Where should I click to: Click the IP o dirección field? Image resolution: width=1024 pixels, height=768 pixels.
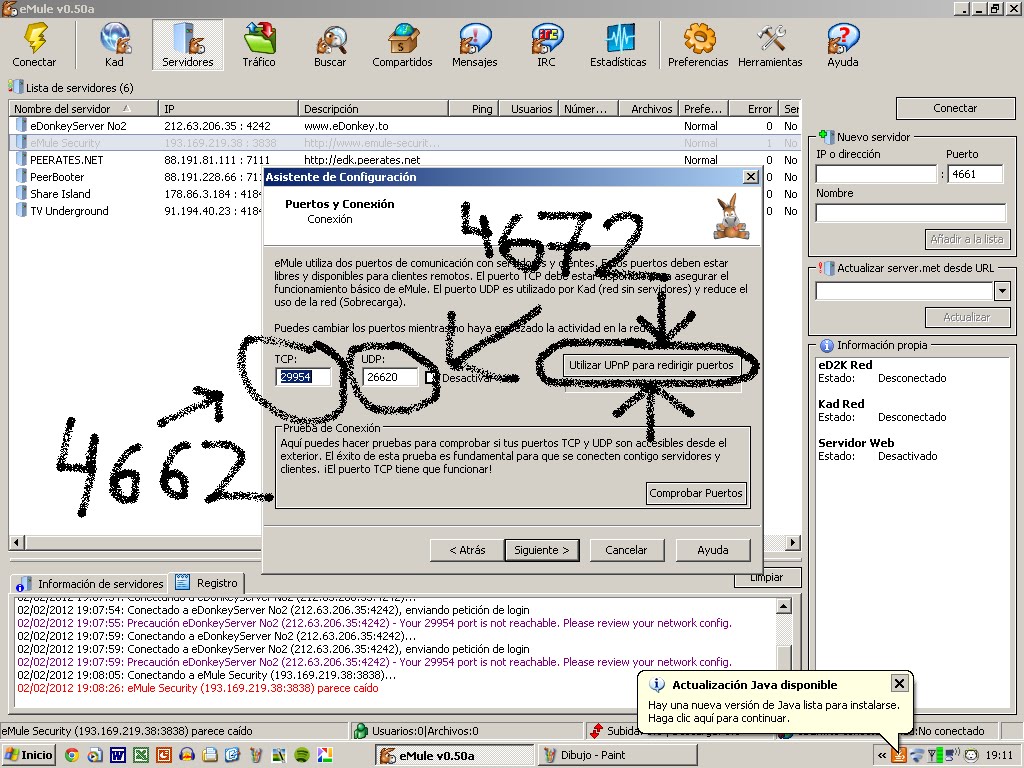pos(876,174)
